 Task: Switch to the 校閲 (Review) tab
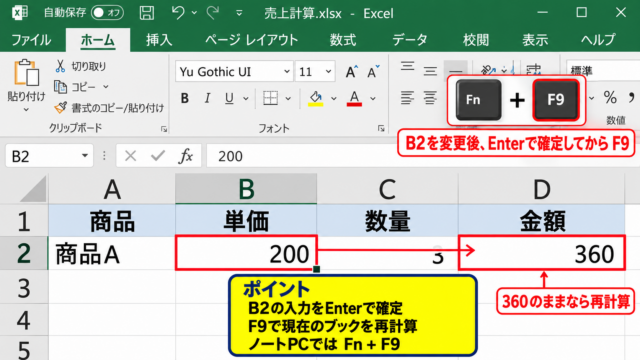tap(476, 40)
